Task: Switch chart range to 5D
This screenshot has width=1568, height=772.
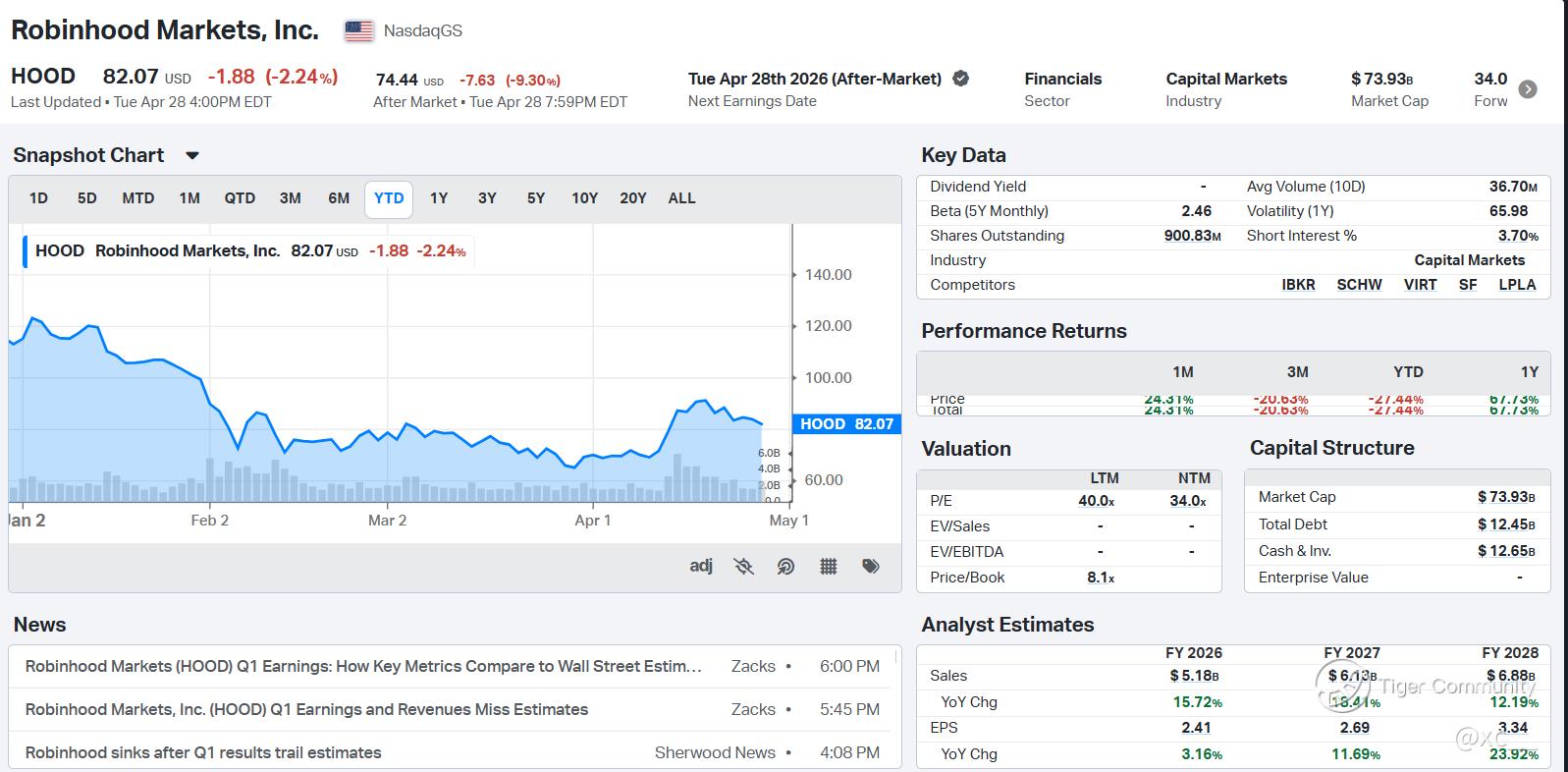Action: coord(87,198)
